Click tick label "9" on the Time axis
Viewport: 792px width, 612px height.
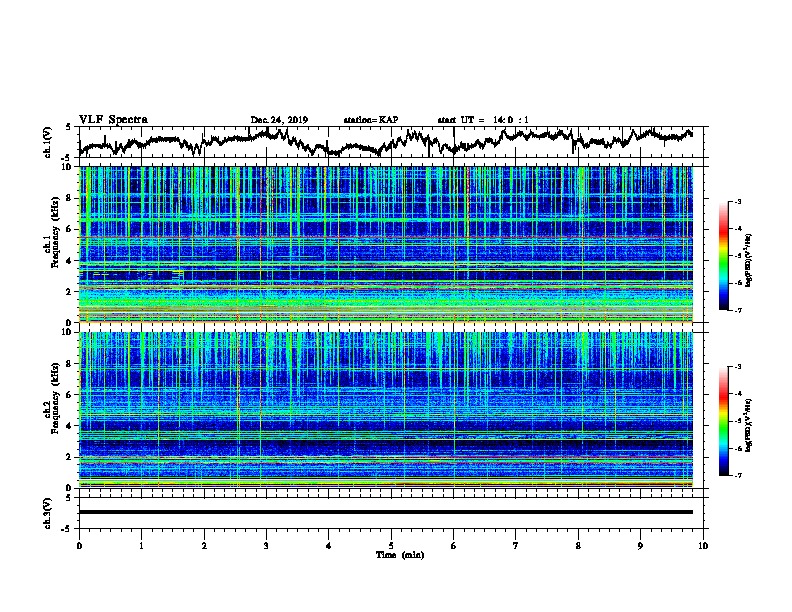pyautogui.click(x=640, y=546)
